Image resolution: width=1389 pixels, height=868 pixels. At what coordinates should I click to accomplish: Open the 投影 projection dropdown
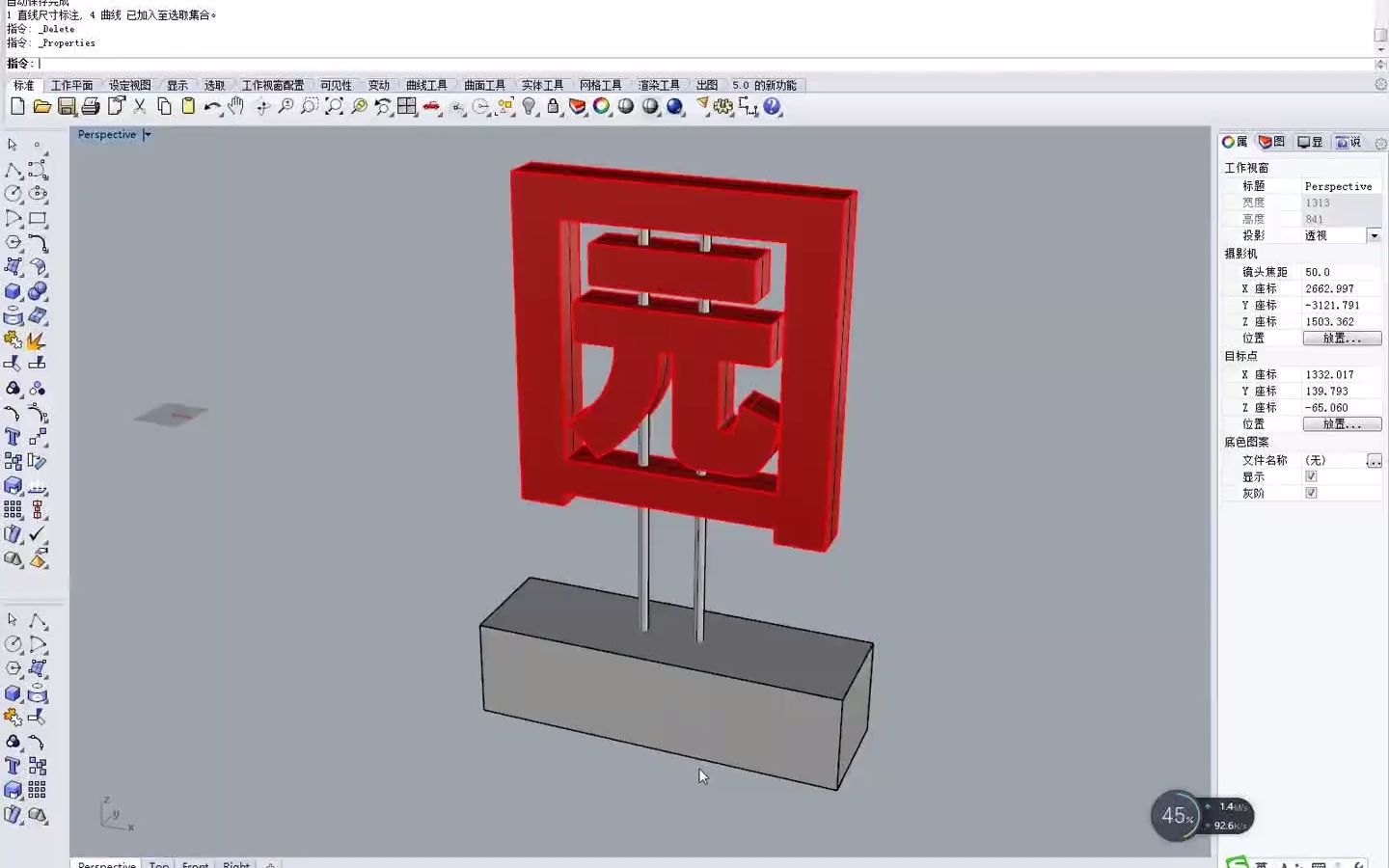[1374, 235]
